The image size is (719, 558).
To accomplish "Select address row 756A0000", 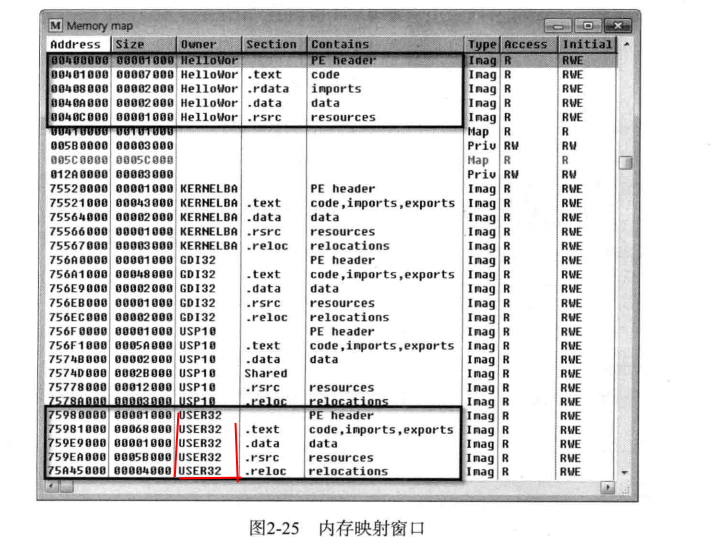I will point(331,260).
